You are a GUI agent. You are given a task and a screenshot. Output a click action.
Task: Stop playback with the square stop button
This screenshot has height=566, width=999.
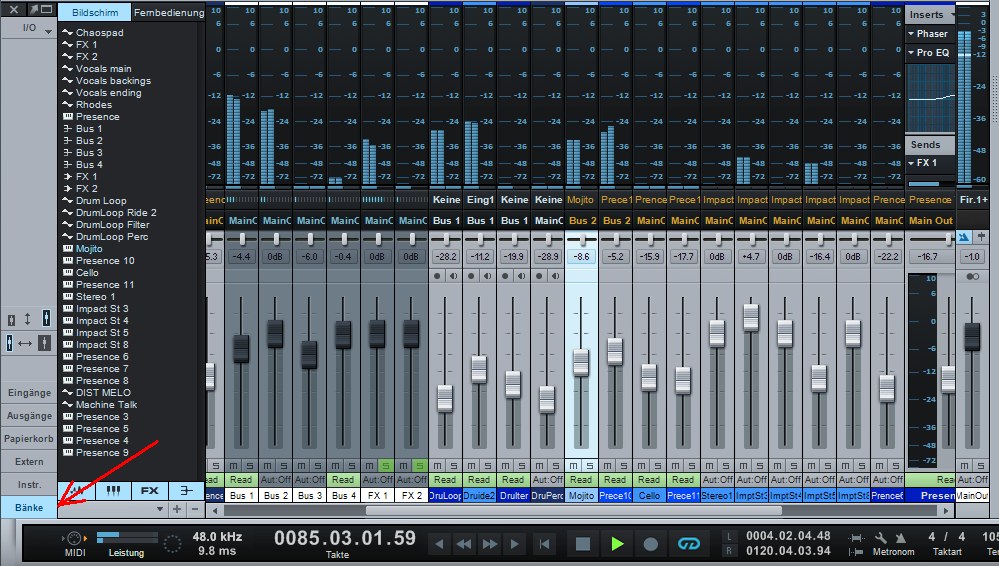[582, 544]
